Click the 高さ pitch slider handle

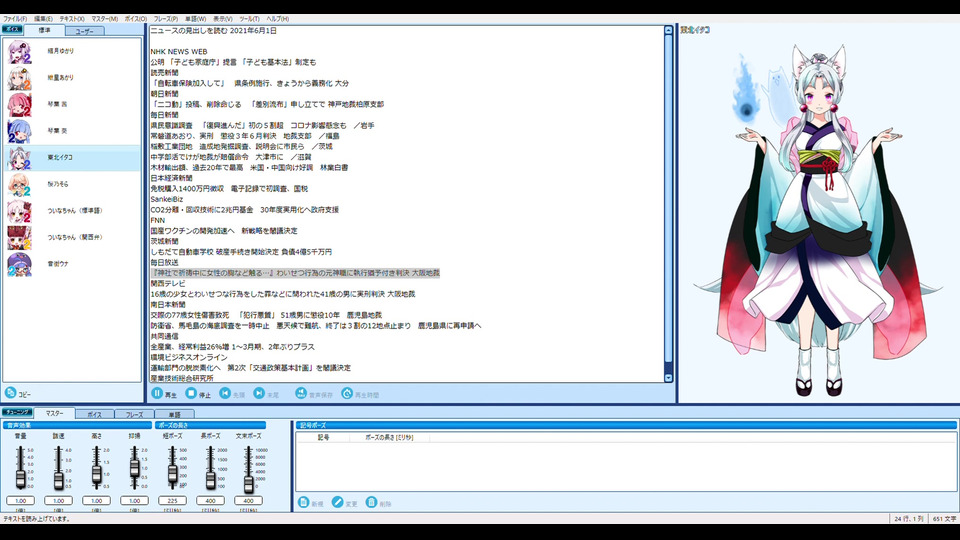pyautogui.click(x=96, y=474)
